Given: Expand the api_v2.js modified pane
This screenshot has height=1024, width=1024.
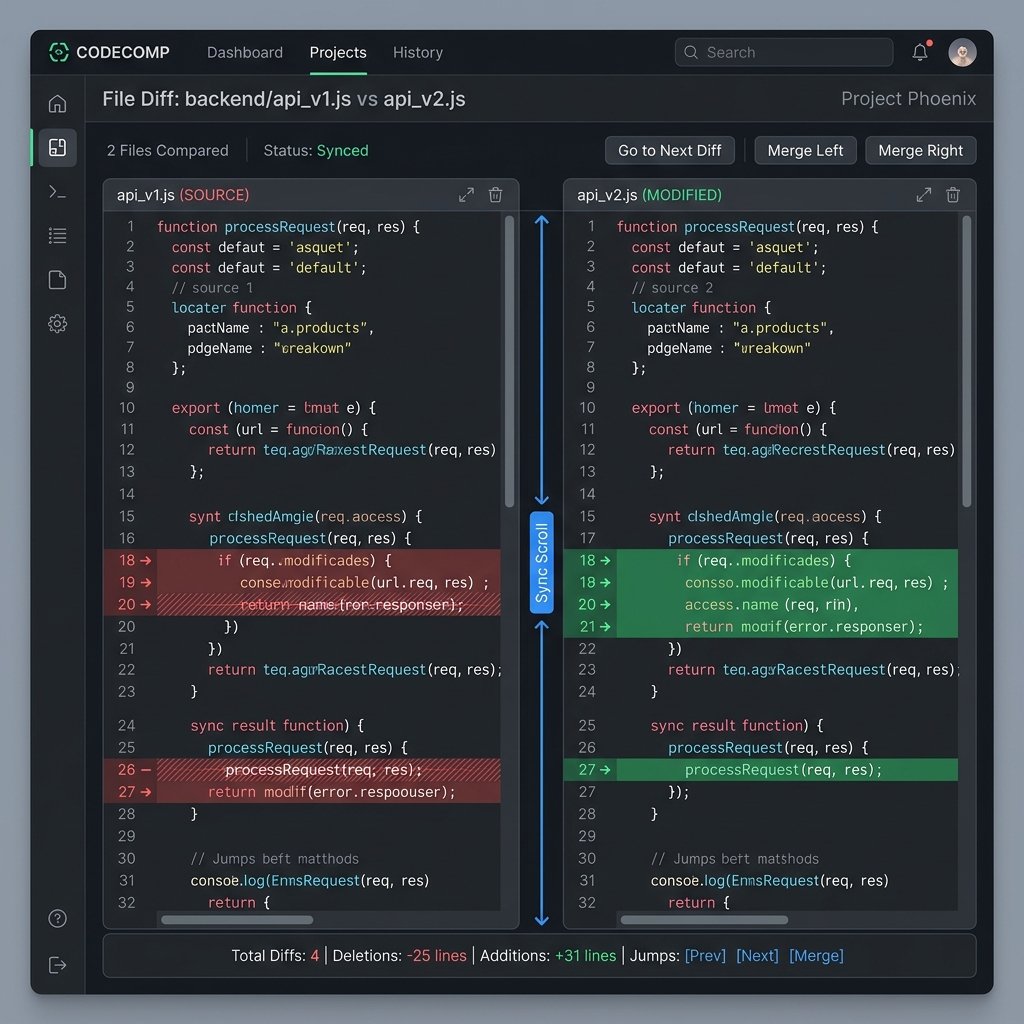Looking at the screenshot, I should click(923, 195).
